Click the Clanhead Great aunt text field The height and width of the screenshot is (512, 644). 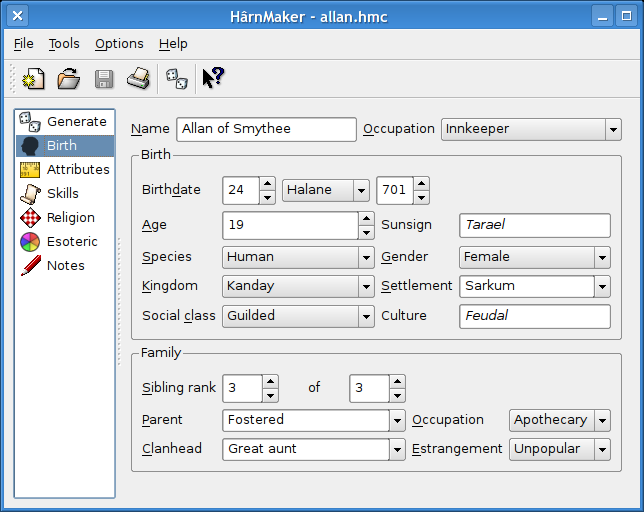[306, 450]
